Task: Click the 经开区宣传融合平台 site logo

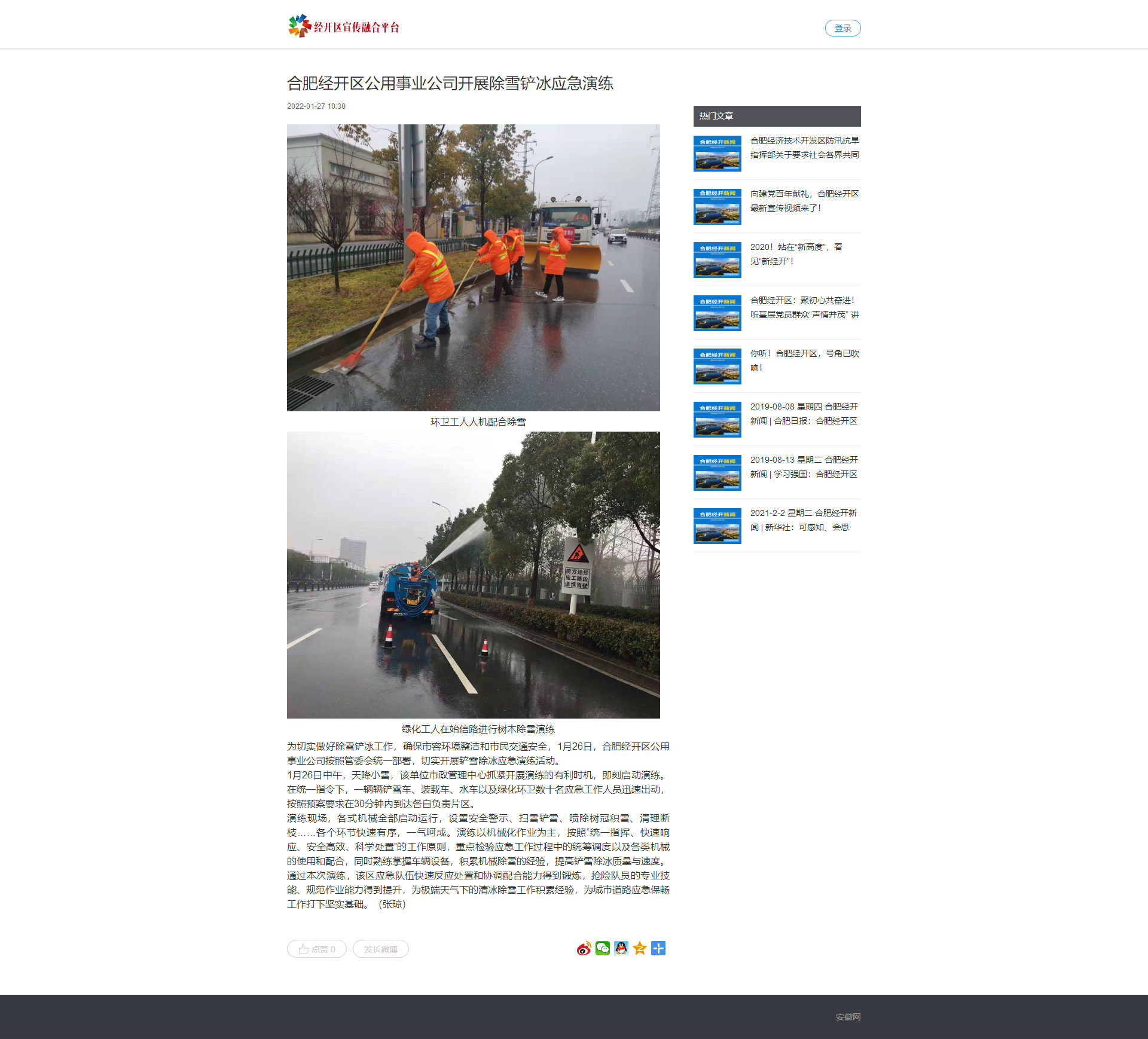Action: click(343, 27)
